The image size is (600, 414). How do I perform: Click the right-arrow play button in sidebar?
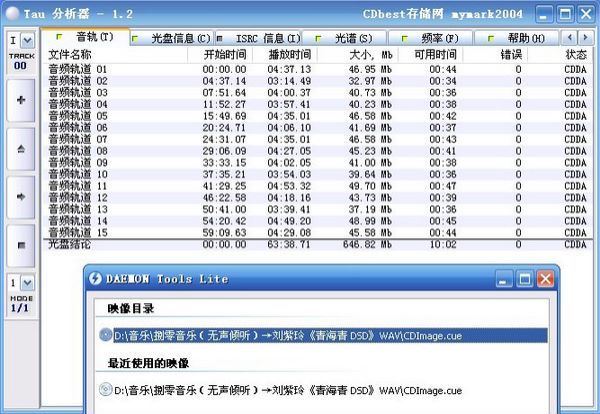click(x=21, y=197)
